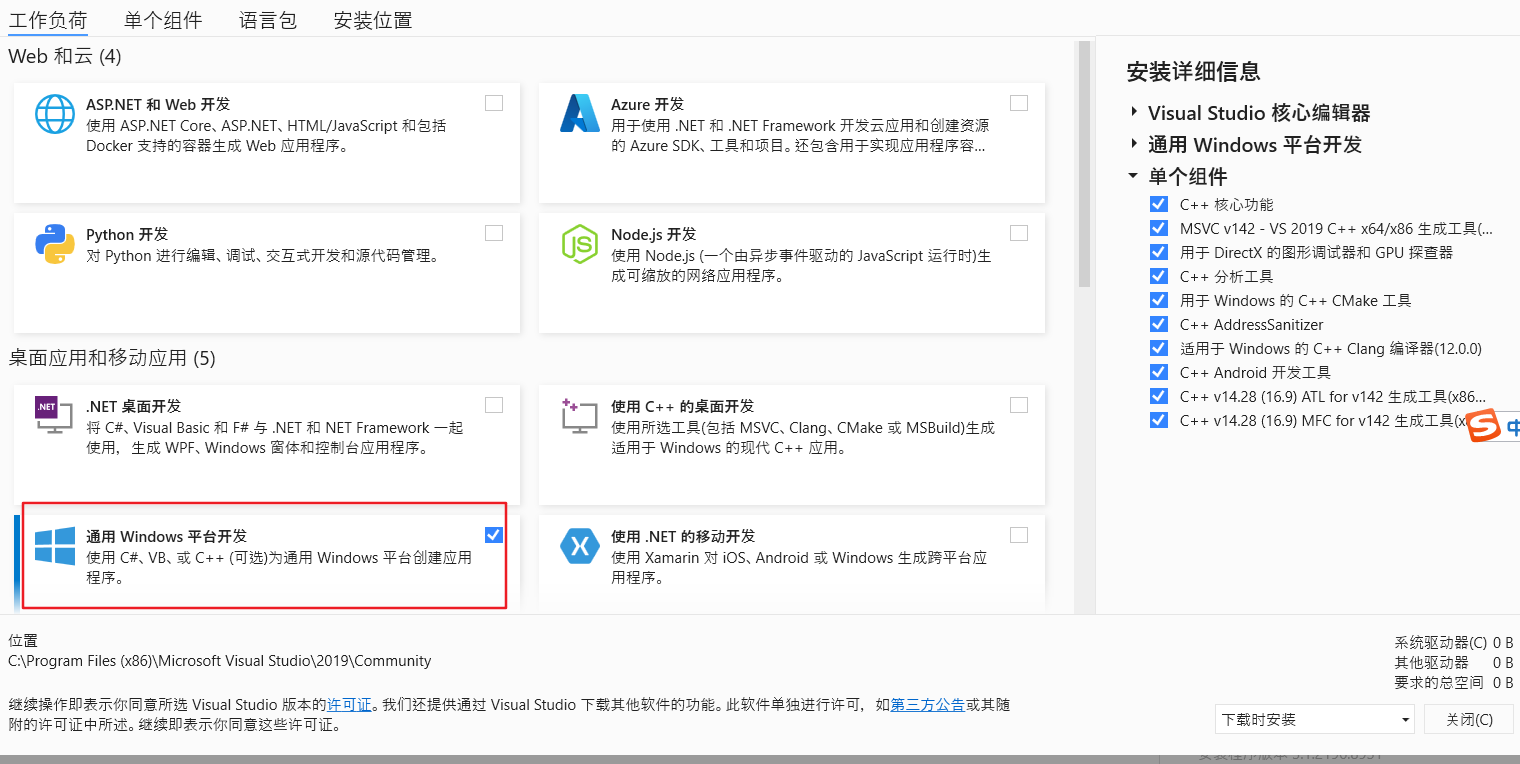This screenshot has height=764, width=1520.
Task: Click the Universal Windows Platform logo icon
Action: tap(55, 546)
